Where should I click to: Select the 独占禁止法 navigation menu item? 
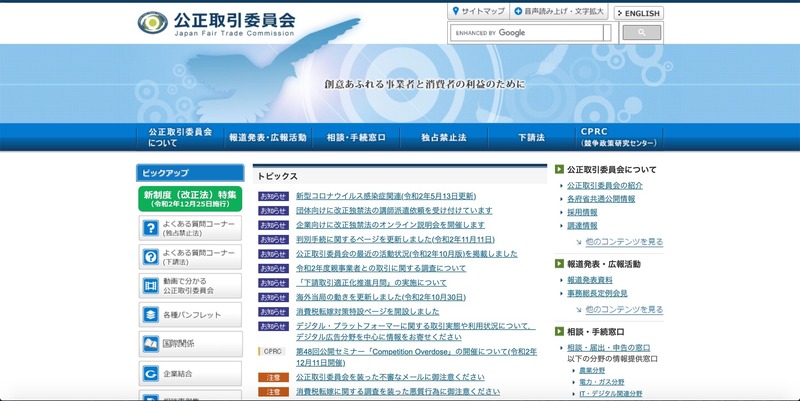[x=443, y=137]
